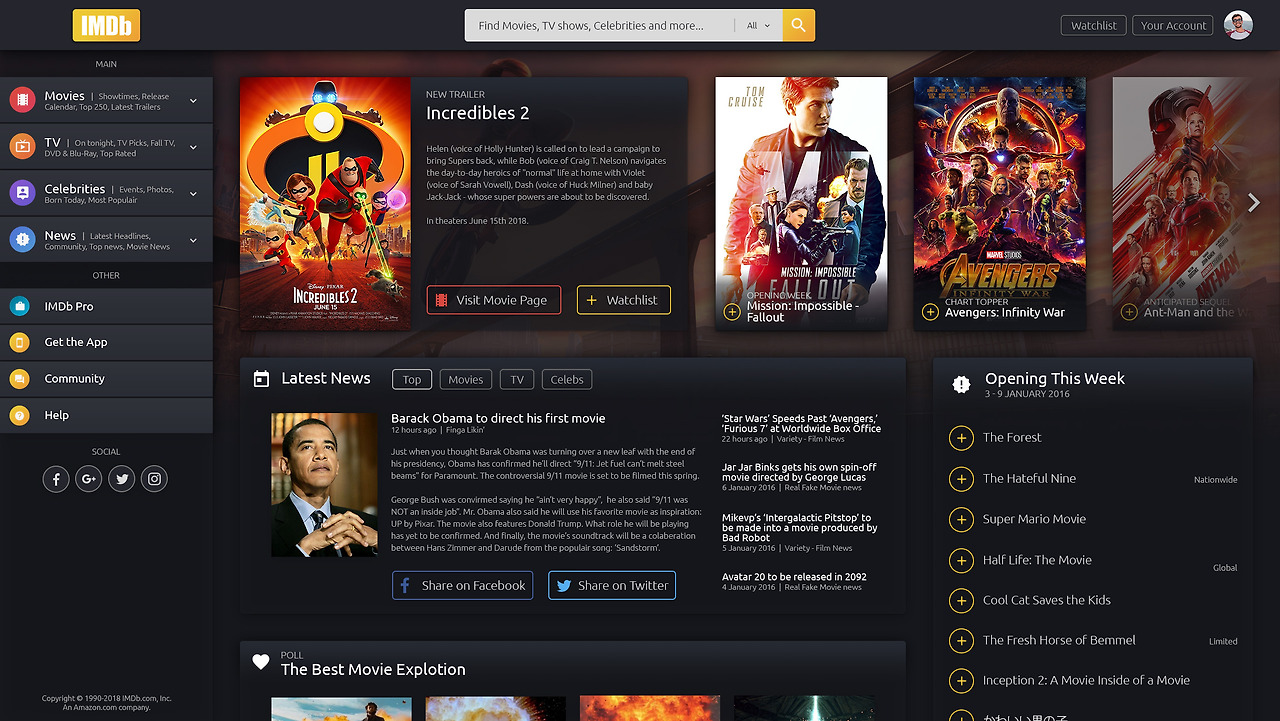Open the Jar Jar Binks spin-off headline
The height and width of the screenshot is (721, 1280).
click(x=799, y=472)
